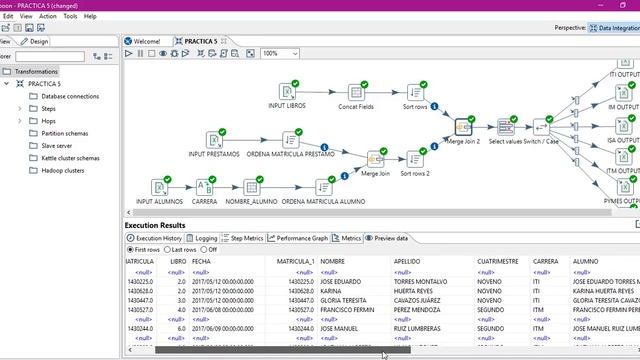
Task: Select the CARRERA step icon
Action: point(204,187)
